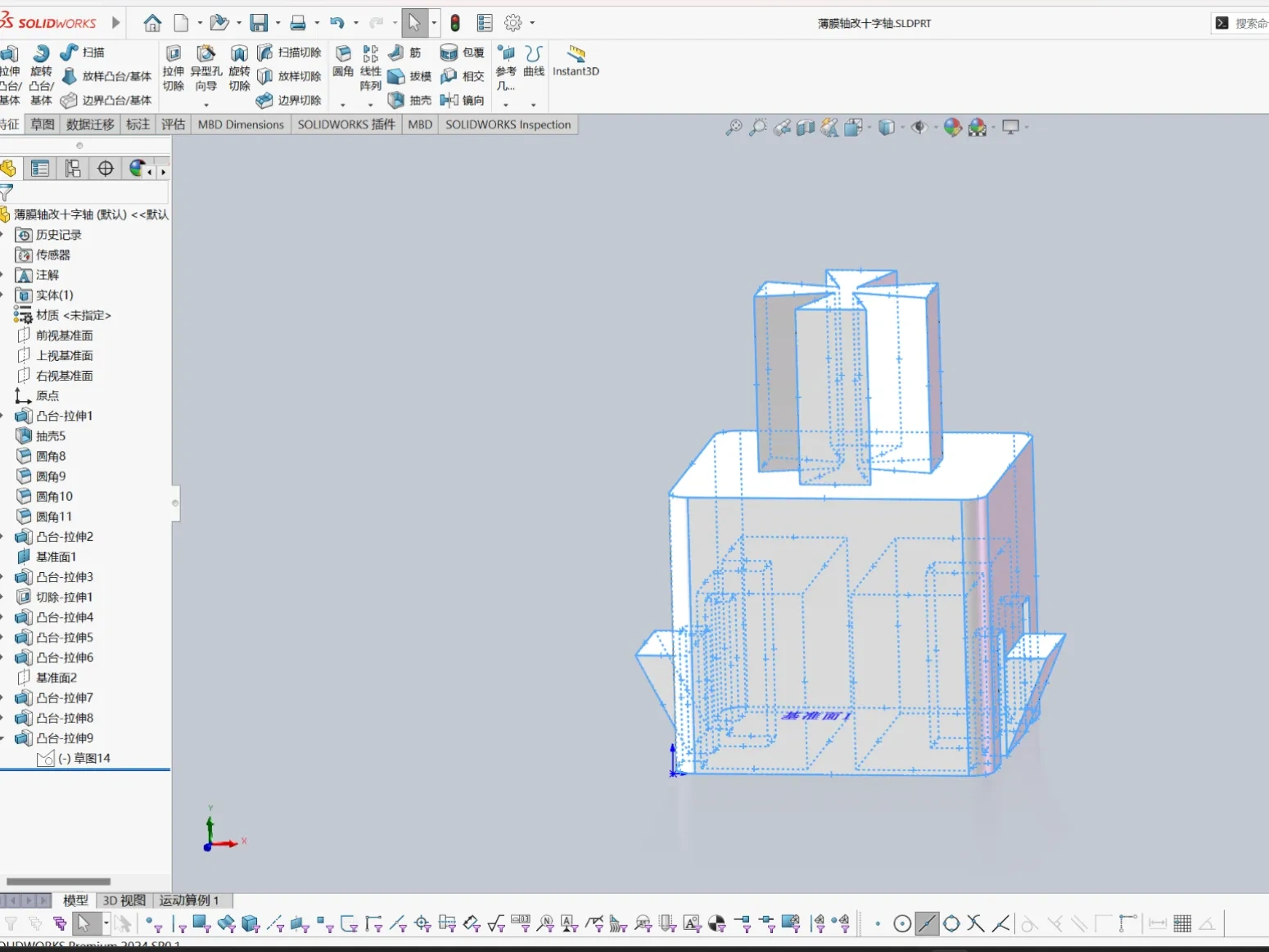Screen dimensions: 1269x952
Task: Open the ConfigurationManager tab icon
Action: (73, 169)
